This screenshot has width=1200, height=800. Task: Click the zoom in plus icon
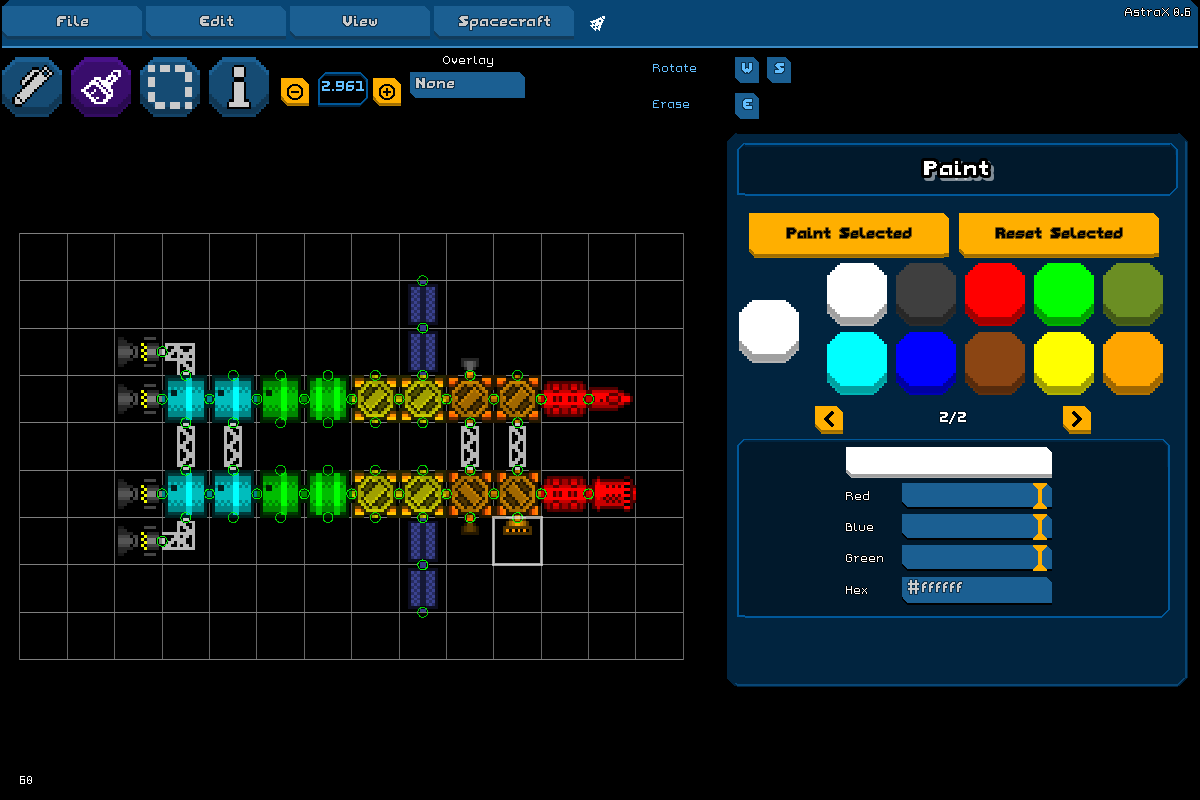387,91
